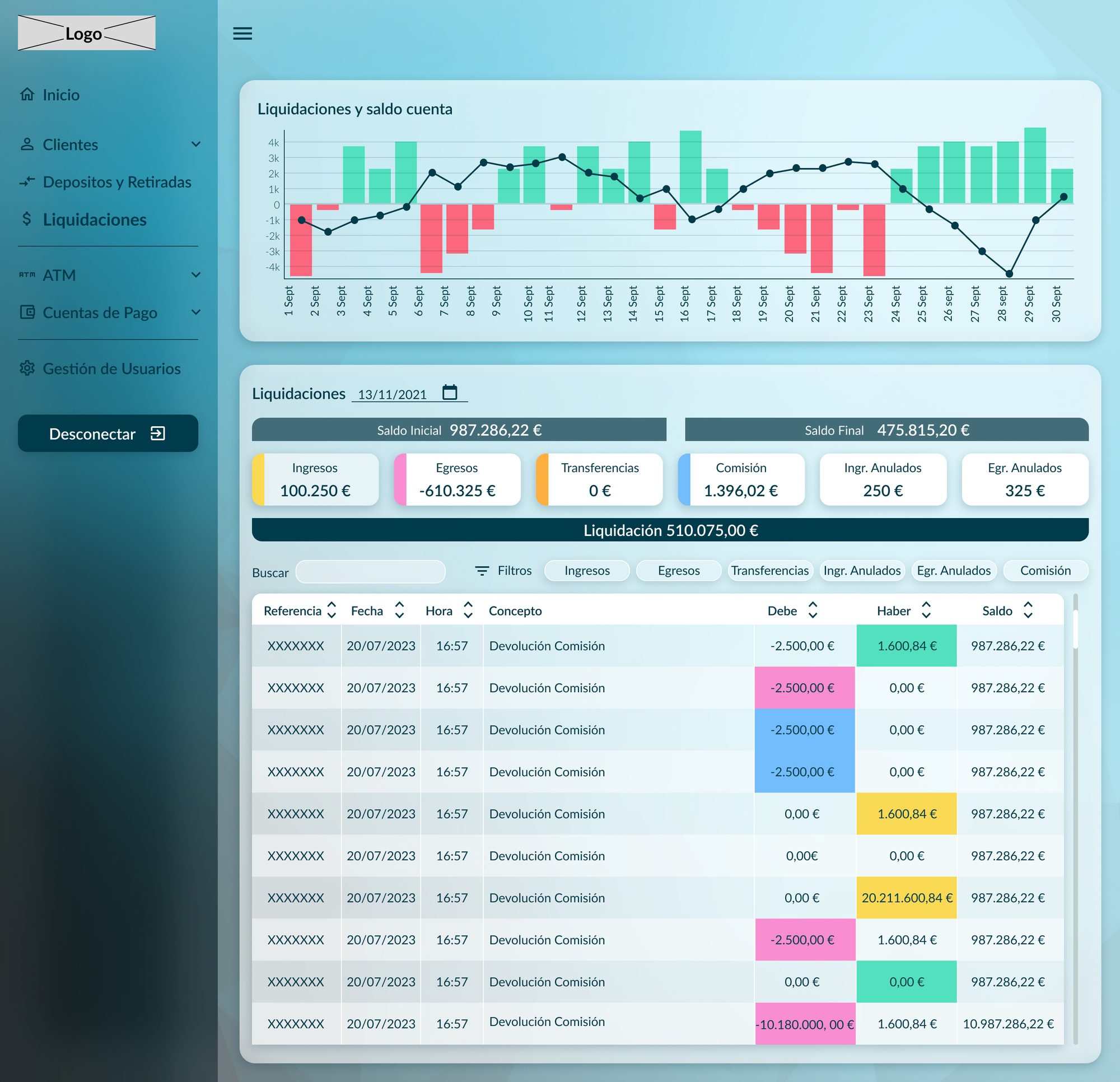Open the calendar date picker icon

click(450, 392)
